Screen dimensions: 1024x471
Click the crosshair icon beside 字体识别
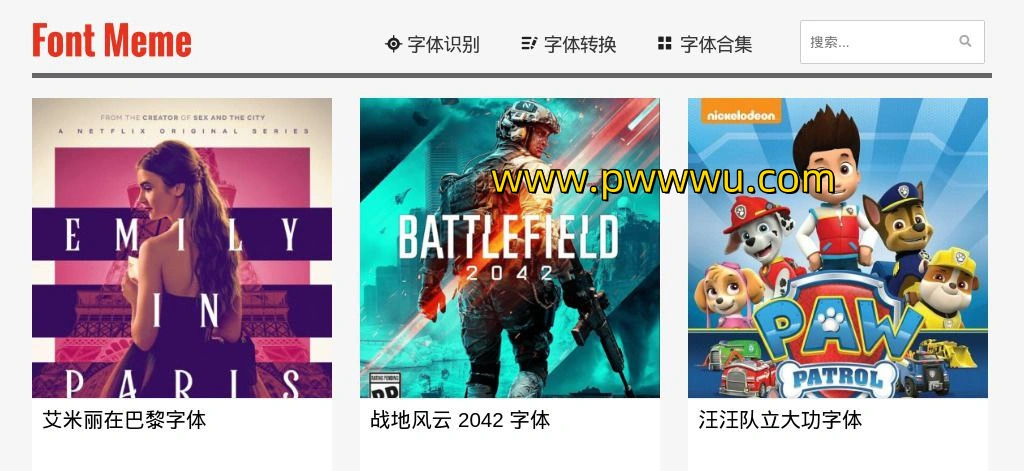click(393, 44)
